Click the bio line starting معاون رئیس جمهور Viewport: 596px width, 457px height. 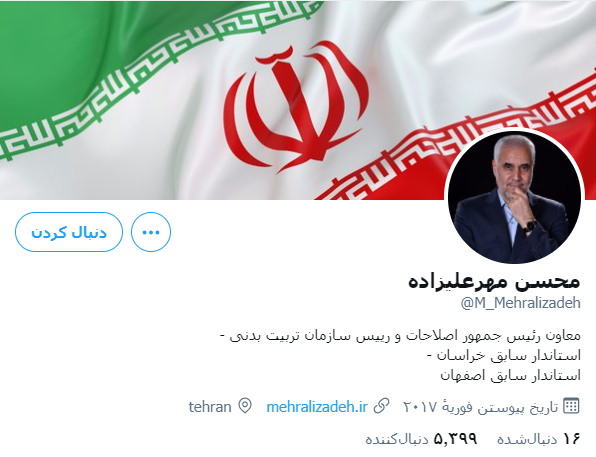pos(400,336)
